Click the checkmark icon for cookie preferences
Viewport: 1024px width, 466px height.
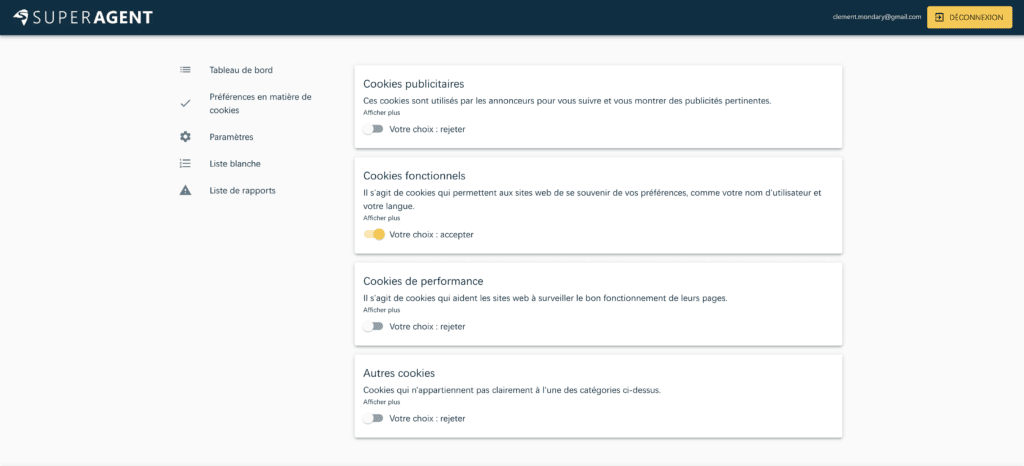click(x=185, y=103)
